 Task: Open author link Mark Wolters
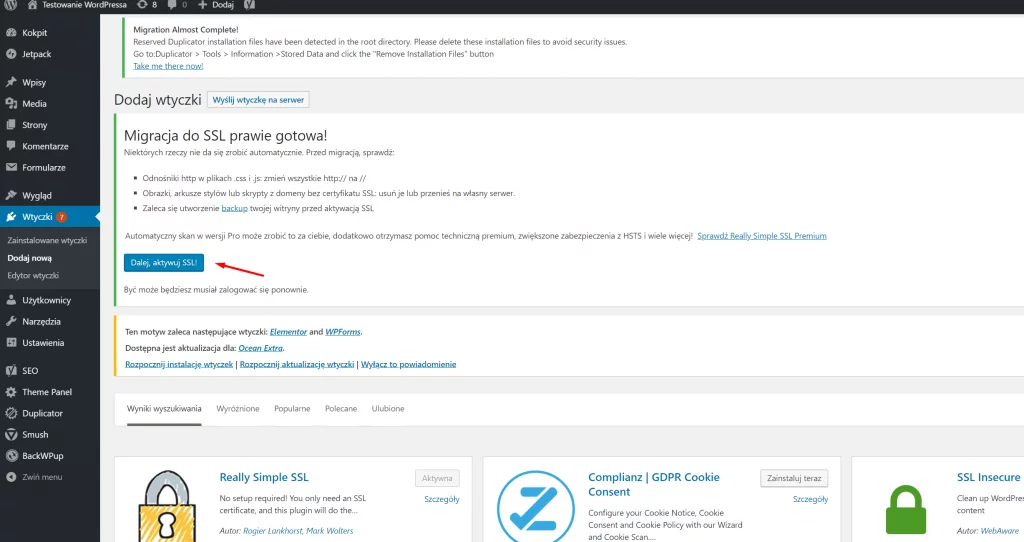(330, 531)
